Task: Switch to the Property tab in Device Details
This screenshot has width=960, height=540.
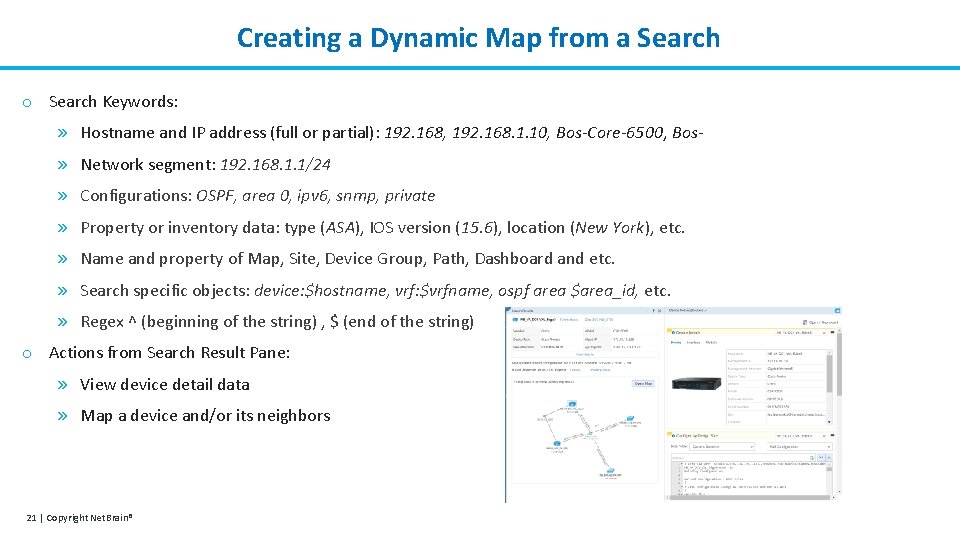Action: pyautogui.click(x=676, y=342)
